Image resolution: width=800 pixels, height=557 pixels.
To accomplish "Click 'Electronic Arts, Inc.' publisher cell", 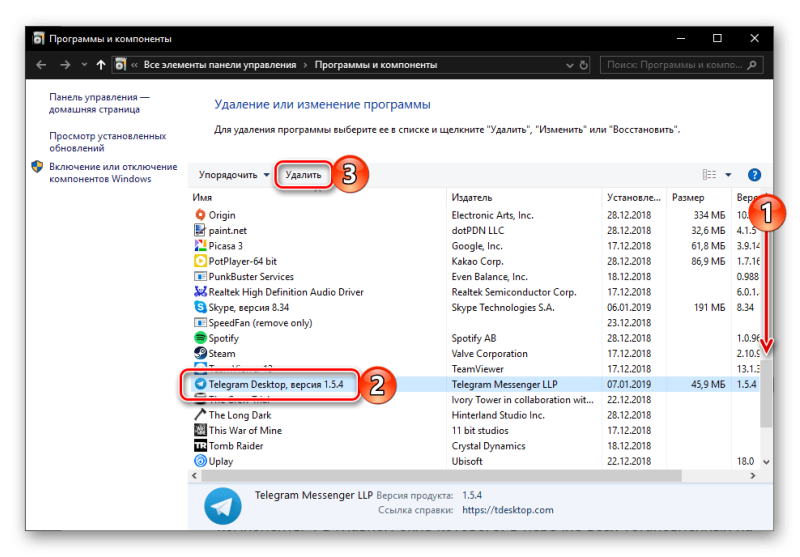I will pos(492,215).
